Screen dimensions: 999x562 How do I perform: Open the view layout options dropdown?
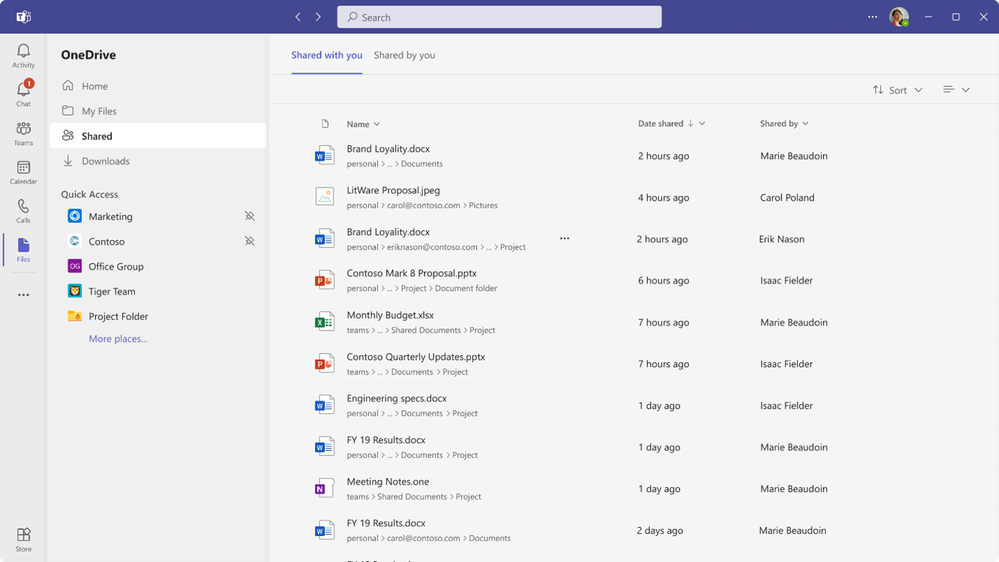pyautogui.click(x=956, y=90)
